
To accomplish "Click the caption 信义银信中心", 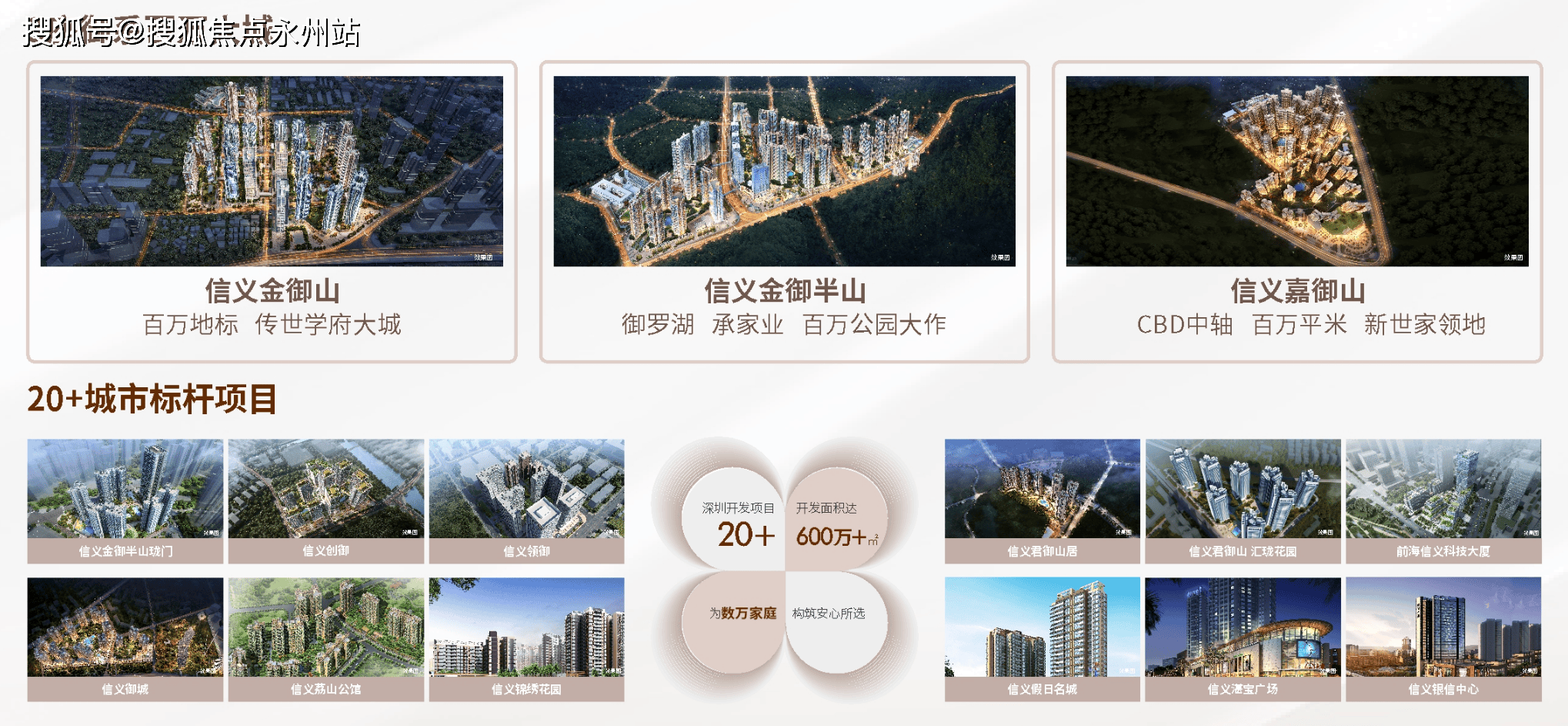I will 1443,689.
